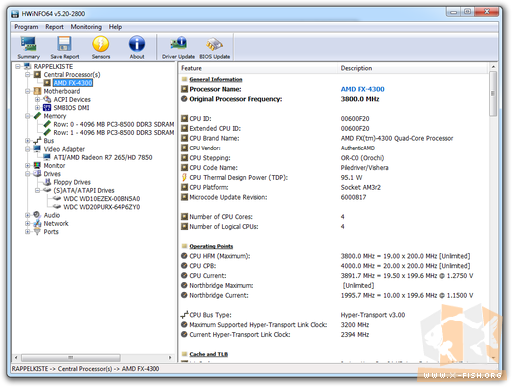Click the General Information section heading
Screen dimensions: 512x387
[x=216, y=79]
